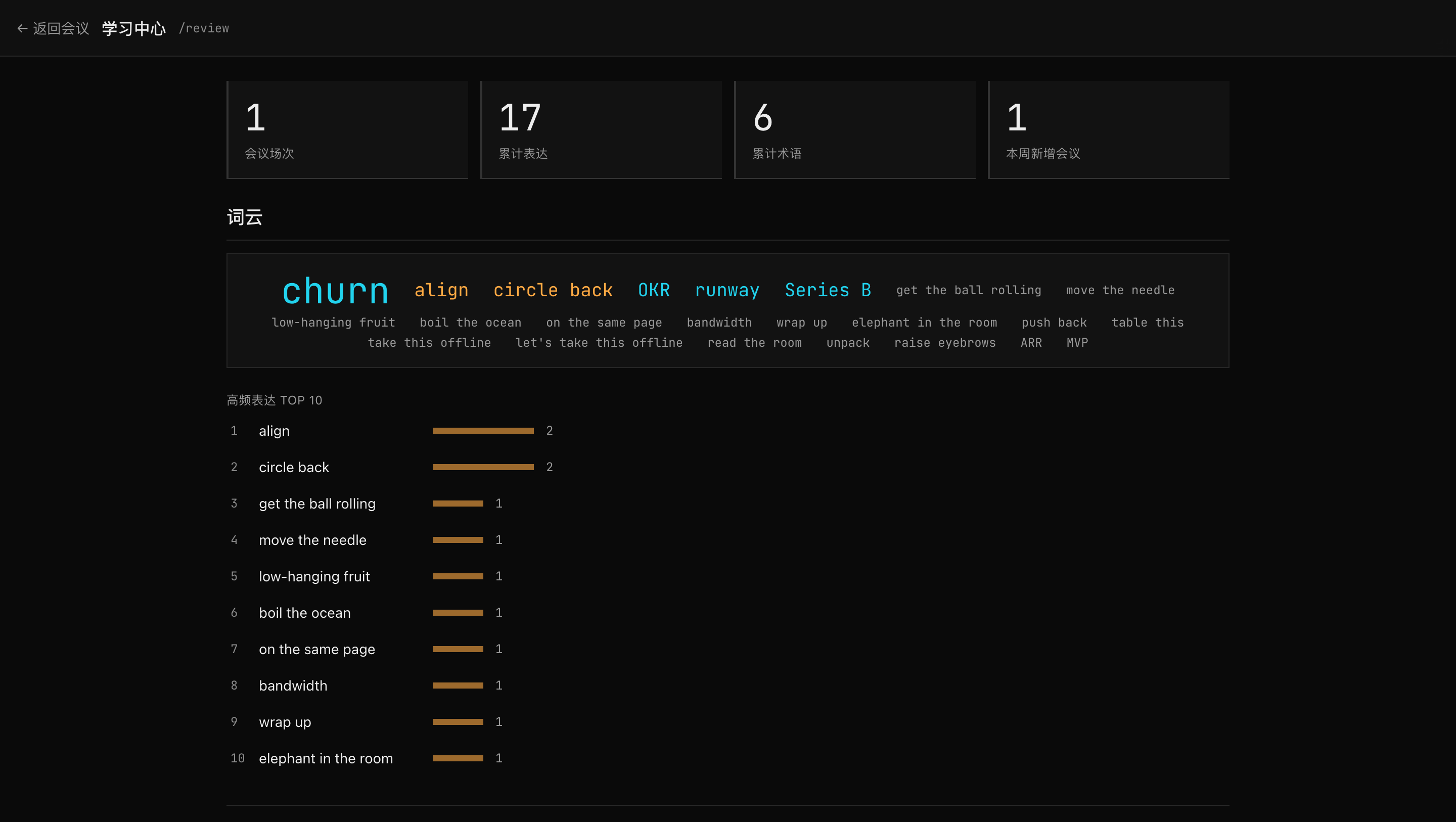Select 'take this offline' in the word cloud
The height and width of the screenshot is (822, 1456).
(x=430, y=343)
